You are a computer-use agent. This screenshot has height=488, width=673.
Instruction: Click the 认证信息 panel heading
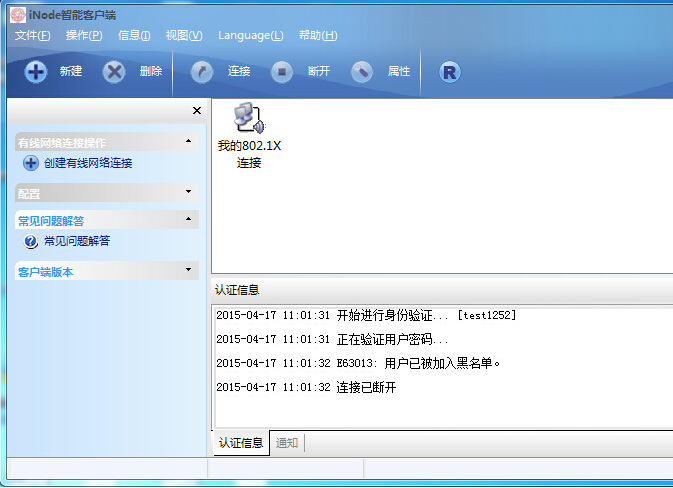click(x=237, y=290)
